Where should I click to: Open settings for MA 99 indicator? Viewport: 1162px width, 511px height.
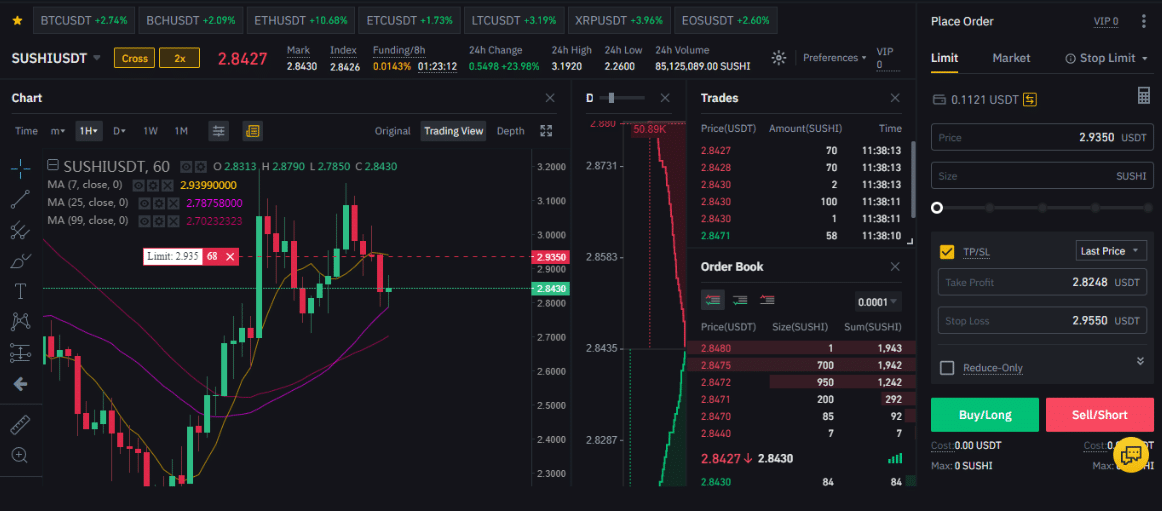pos(159,221)
